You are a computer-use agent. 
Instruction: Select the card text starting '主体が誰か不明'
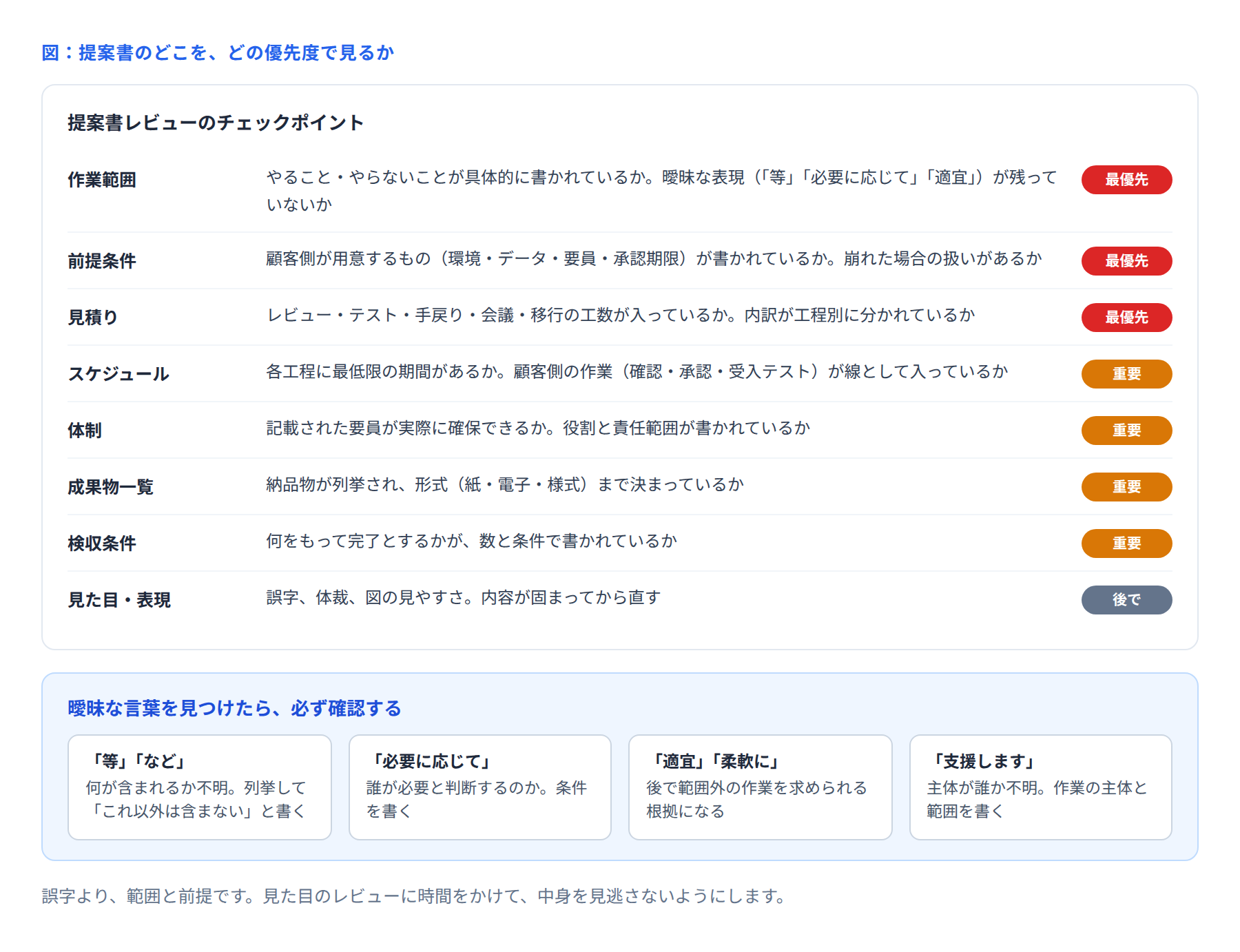(1037, 800)
